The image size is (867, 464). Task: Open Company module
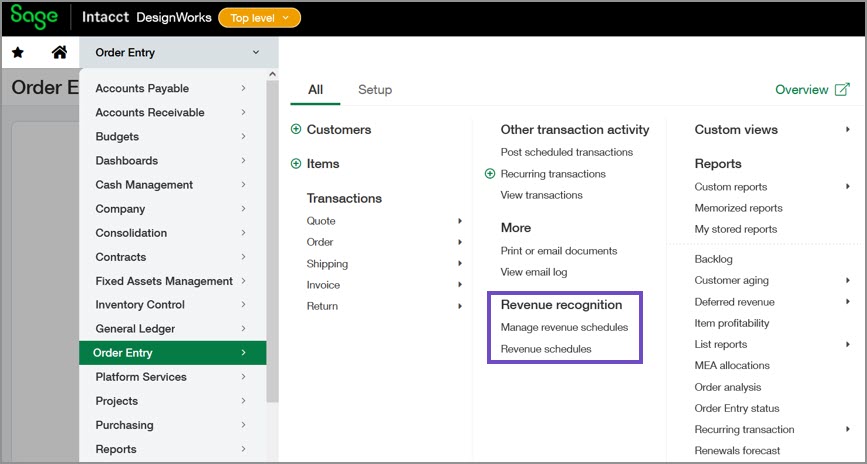pyautogui.click(x=173, y=209)
